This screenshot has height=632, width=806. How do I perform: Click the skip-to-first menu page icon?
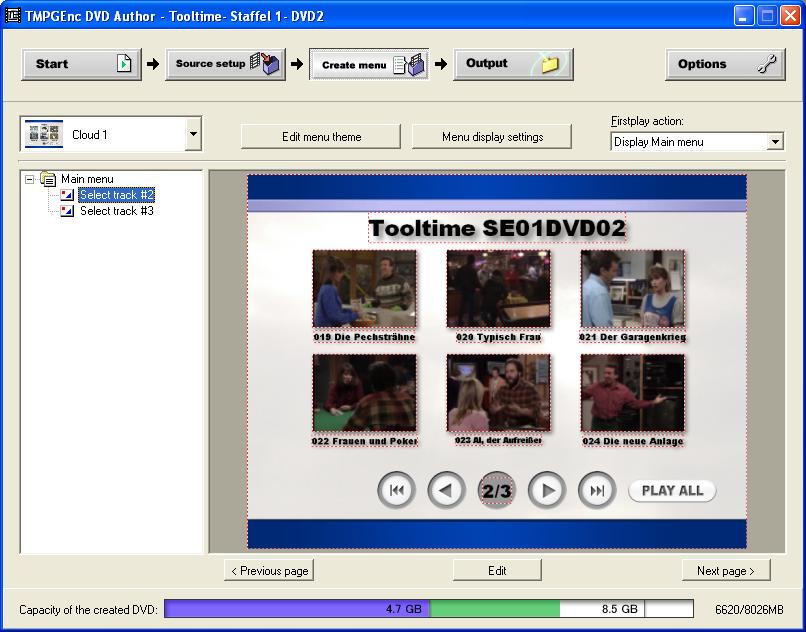[396, 490]
